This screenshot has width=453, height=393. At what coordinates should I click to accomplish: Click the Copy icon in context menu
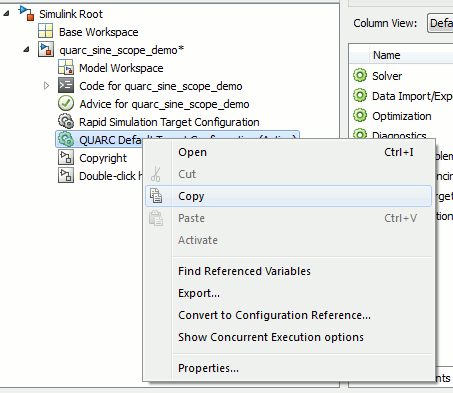156,196
